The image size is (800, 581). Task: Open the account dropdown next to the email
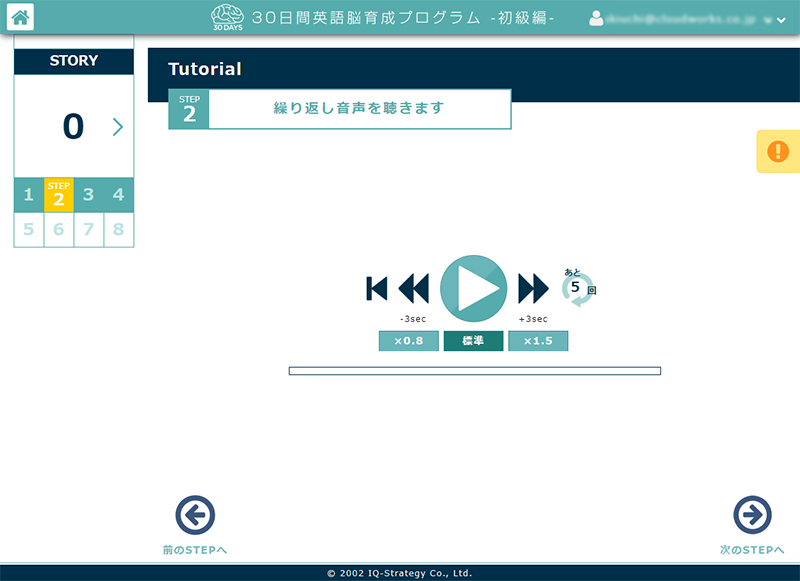click(783, 16)
